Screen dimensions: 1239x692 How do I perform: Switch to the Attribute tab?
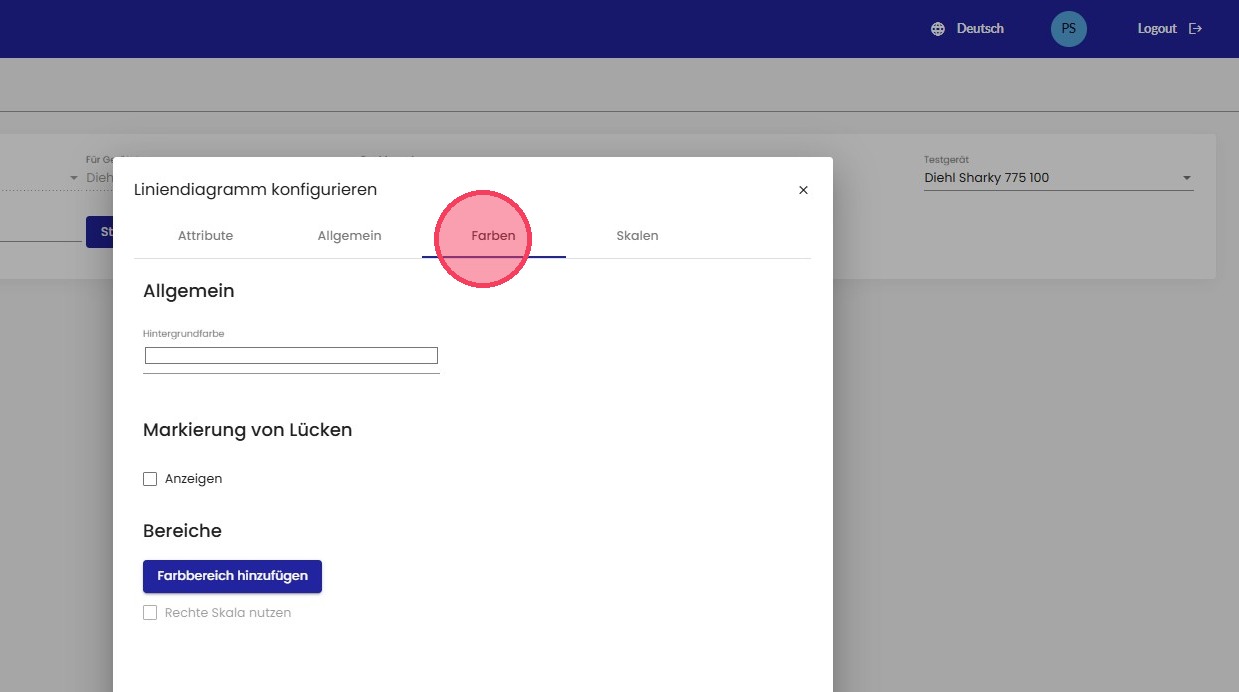205,236
